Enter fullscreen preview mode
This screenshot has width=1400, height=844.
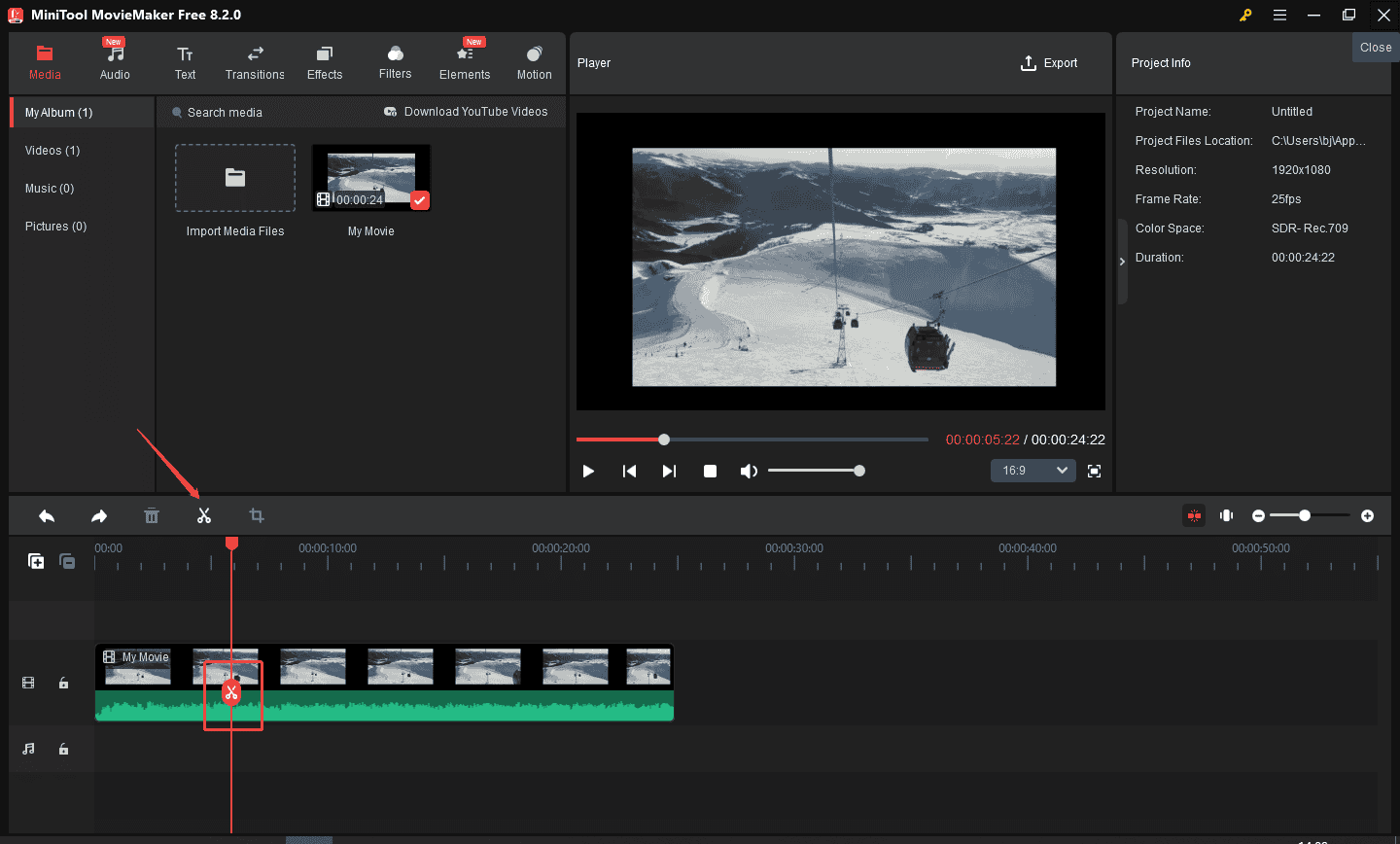click(1094, 471)
